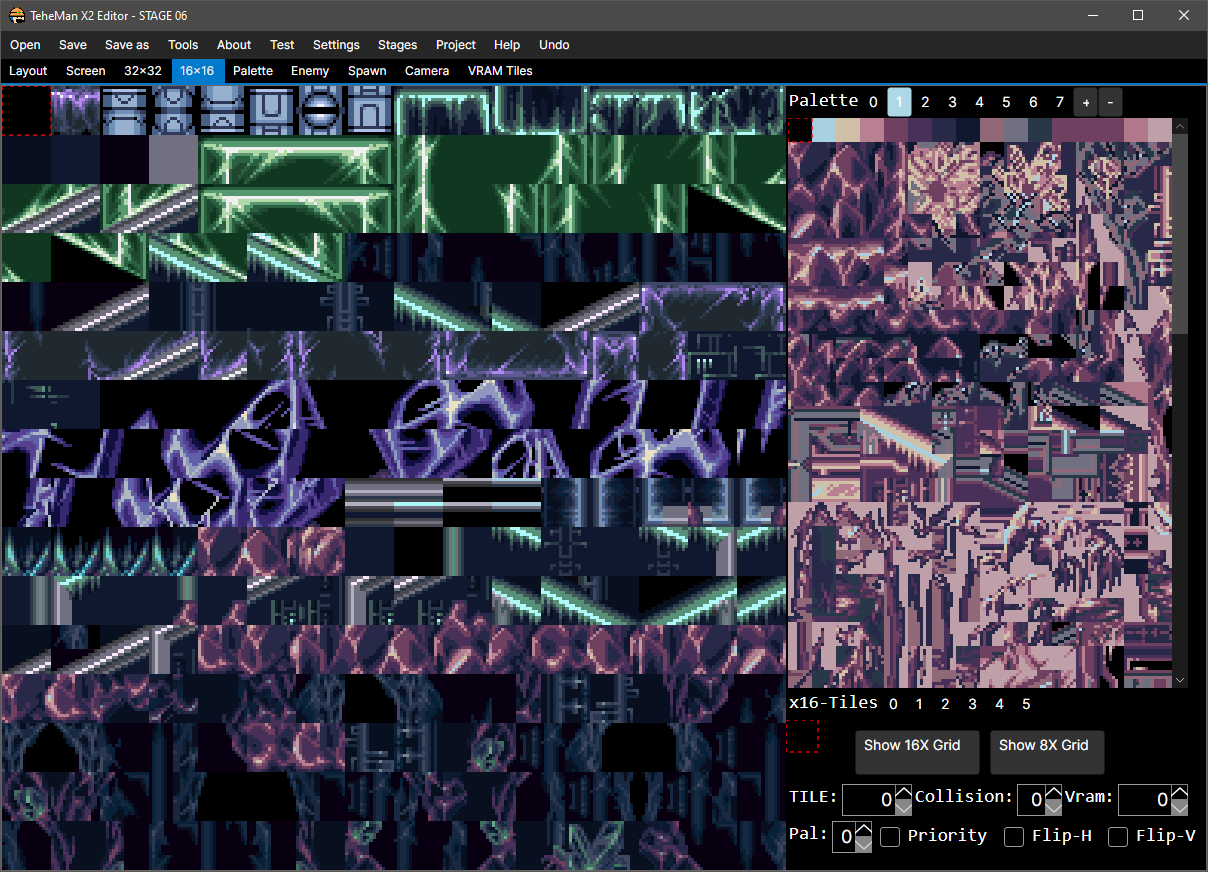Toggle the Flip-V checkbox
1208x872 pixels.
[1118, 836]
